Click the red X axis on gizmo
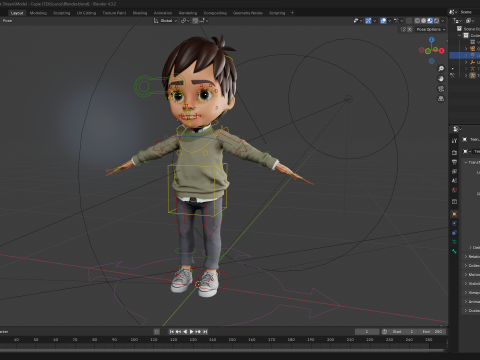Image resolution: width=480 pixels, height=360 pixels. coord(442,51)
